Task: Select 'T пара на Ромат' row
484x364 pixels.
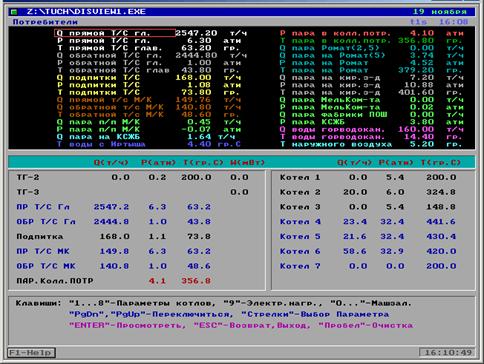Action: click(371, 70)
